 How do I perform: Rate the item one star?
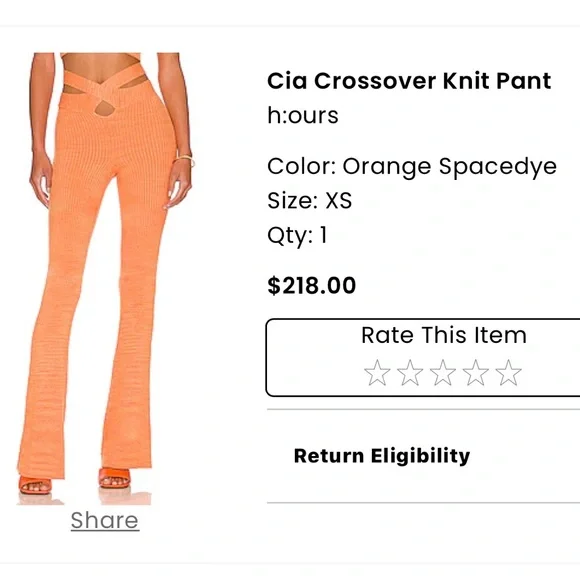[x=377, y=373]
